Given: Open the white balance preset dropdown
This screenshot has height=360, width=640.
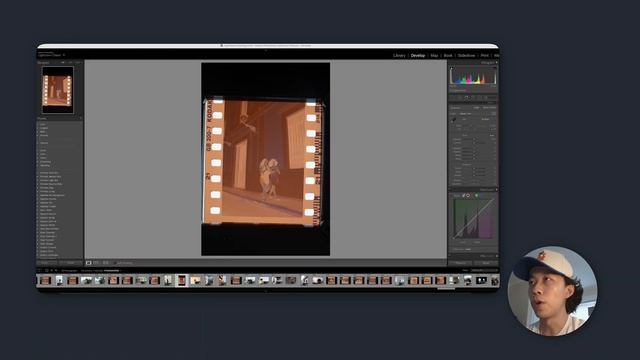Looking at the screenshot, I should click(486, 119).
